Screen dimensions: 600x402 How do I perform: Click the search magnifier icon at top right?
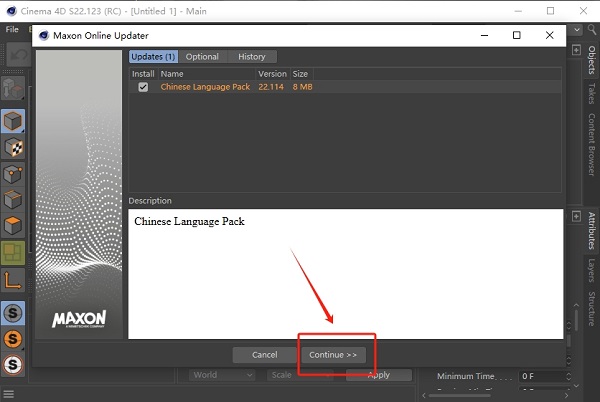pyautogui.click(x=578, y=48)
